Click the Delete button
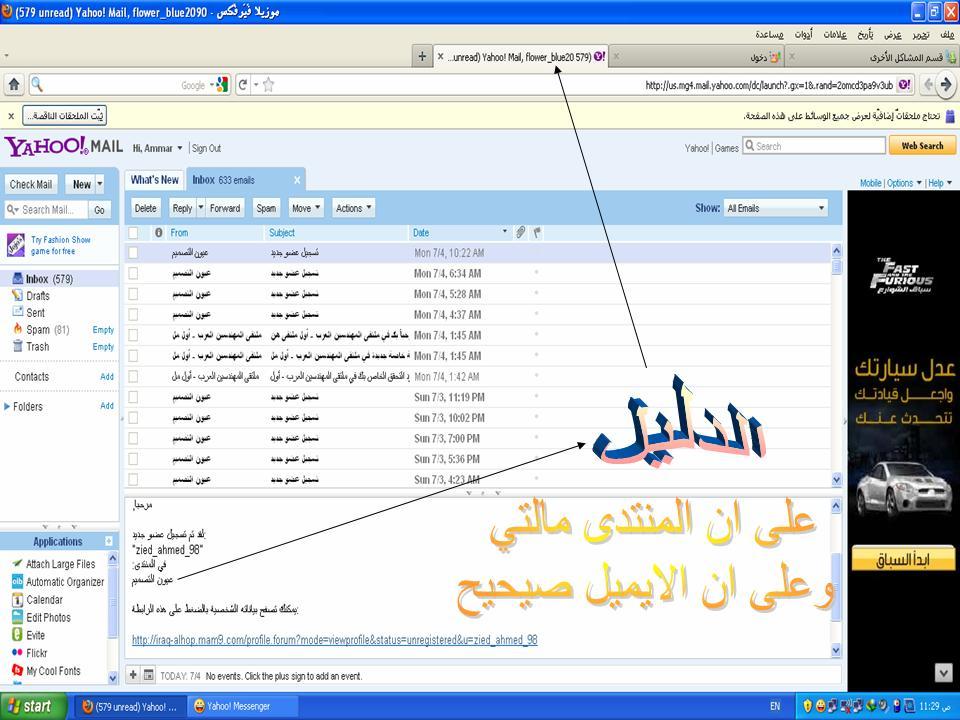Viewport: 960px width, 720px height. 145,208
